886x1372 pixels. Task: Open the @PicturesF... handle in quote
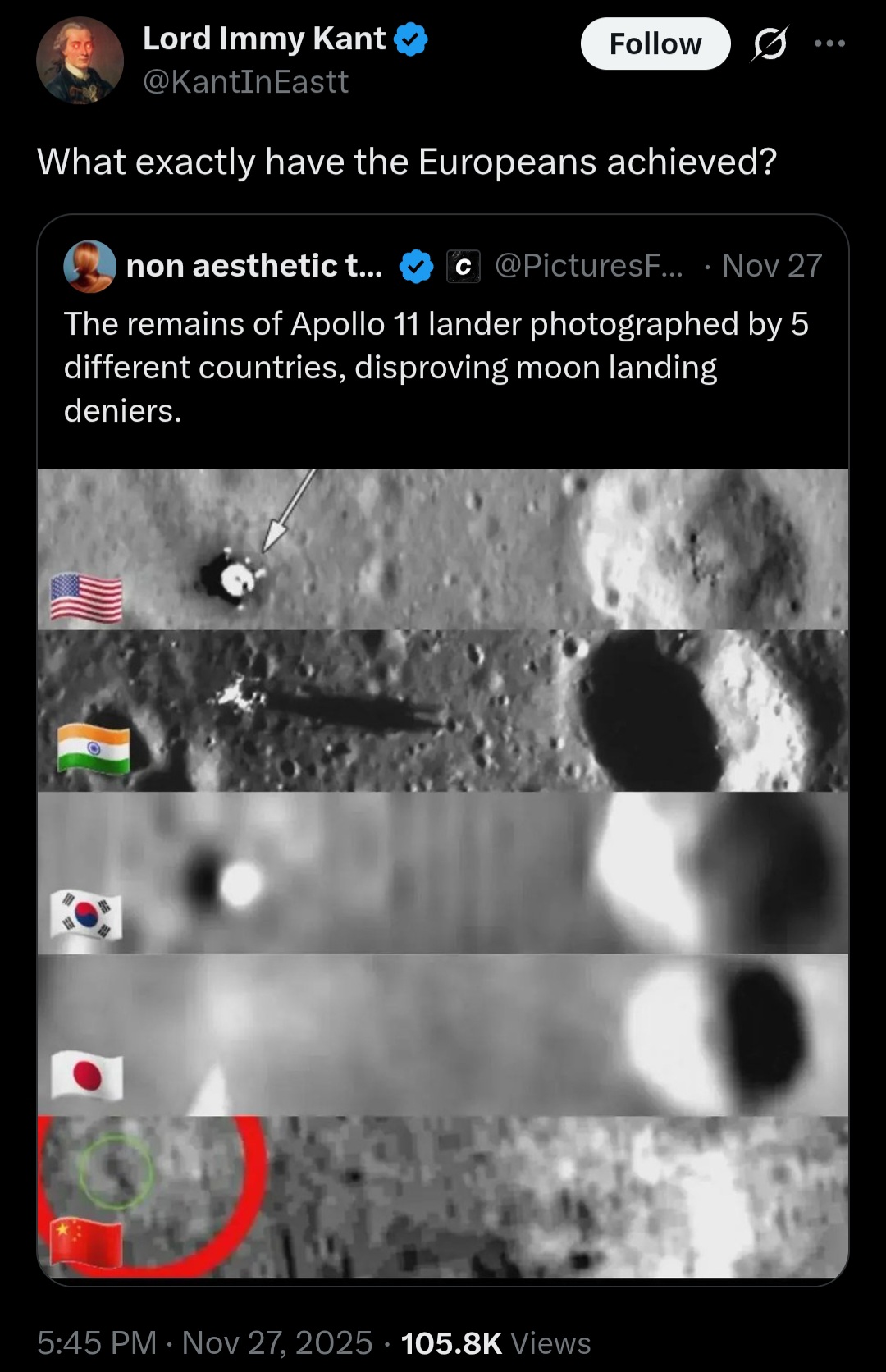[x=588, y=266]
